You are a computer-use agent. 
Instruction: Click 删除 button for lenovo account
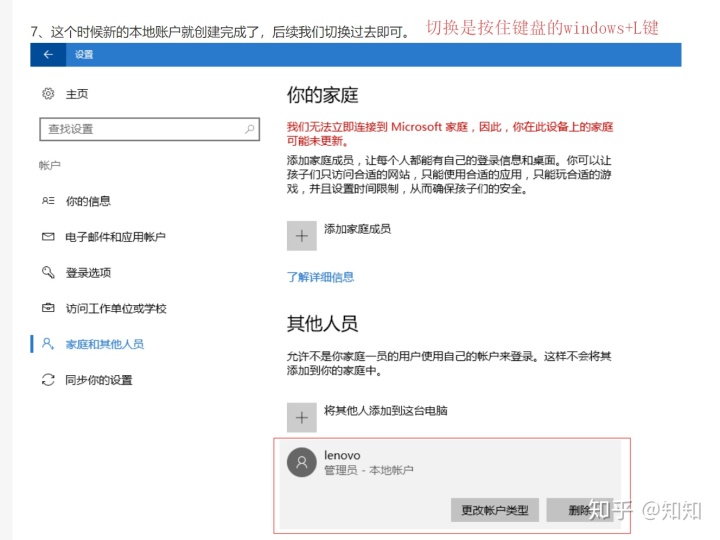click(579, 510)
